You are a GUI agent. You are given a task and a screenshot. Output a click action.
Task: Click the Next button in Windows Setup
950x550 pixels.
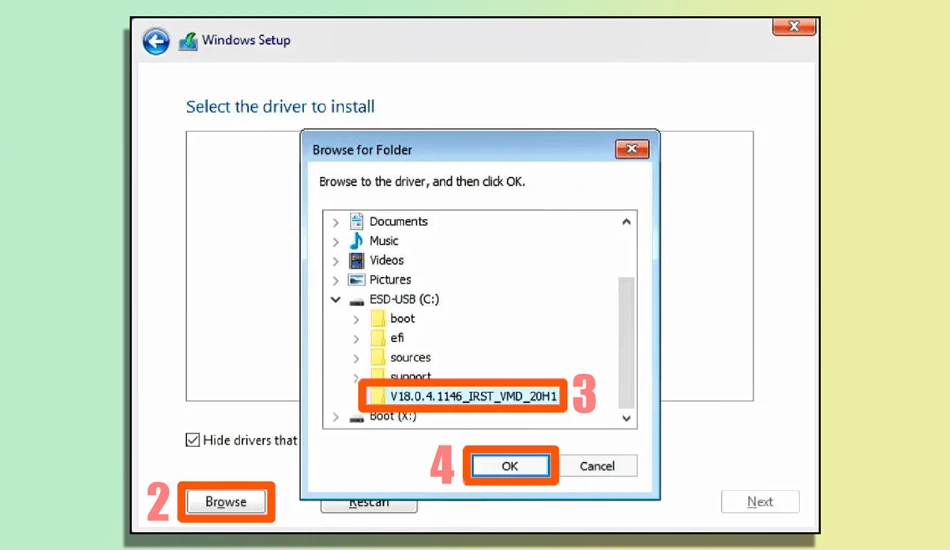point(760,502)
